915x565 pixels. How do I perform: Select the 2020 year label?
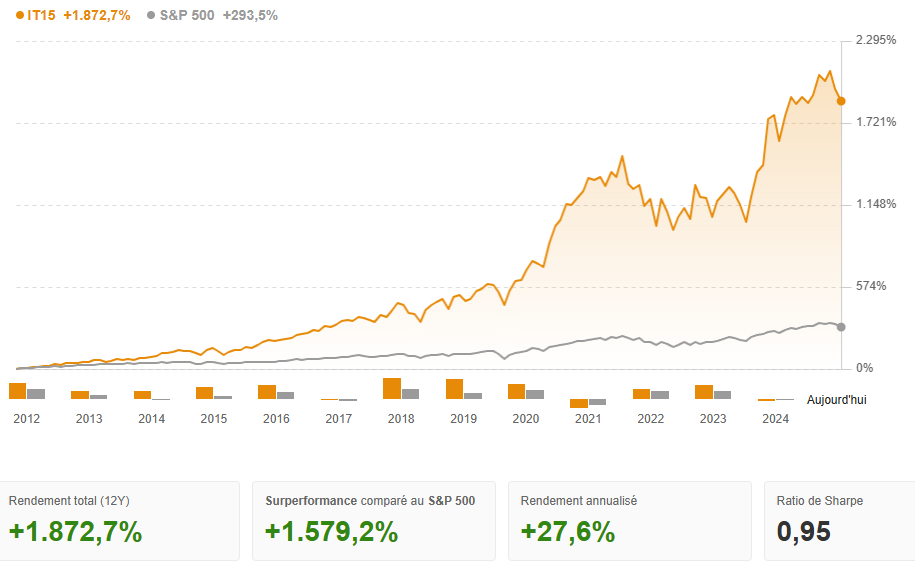[x=526, y=419]
